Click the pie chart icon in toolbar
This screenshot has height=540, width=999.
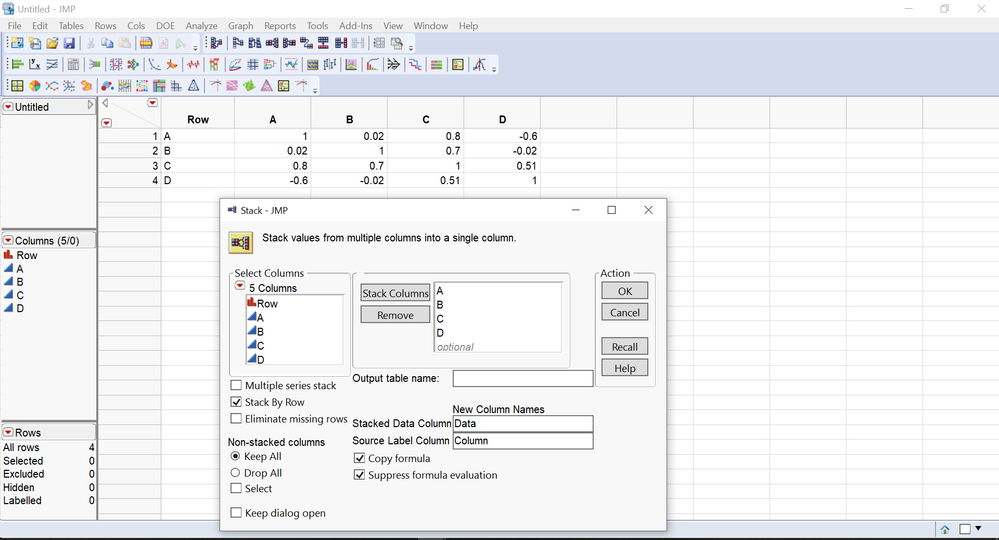[x=34, y=86]
